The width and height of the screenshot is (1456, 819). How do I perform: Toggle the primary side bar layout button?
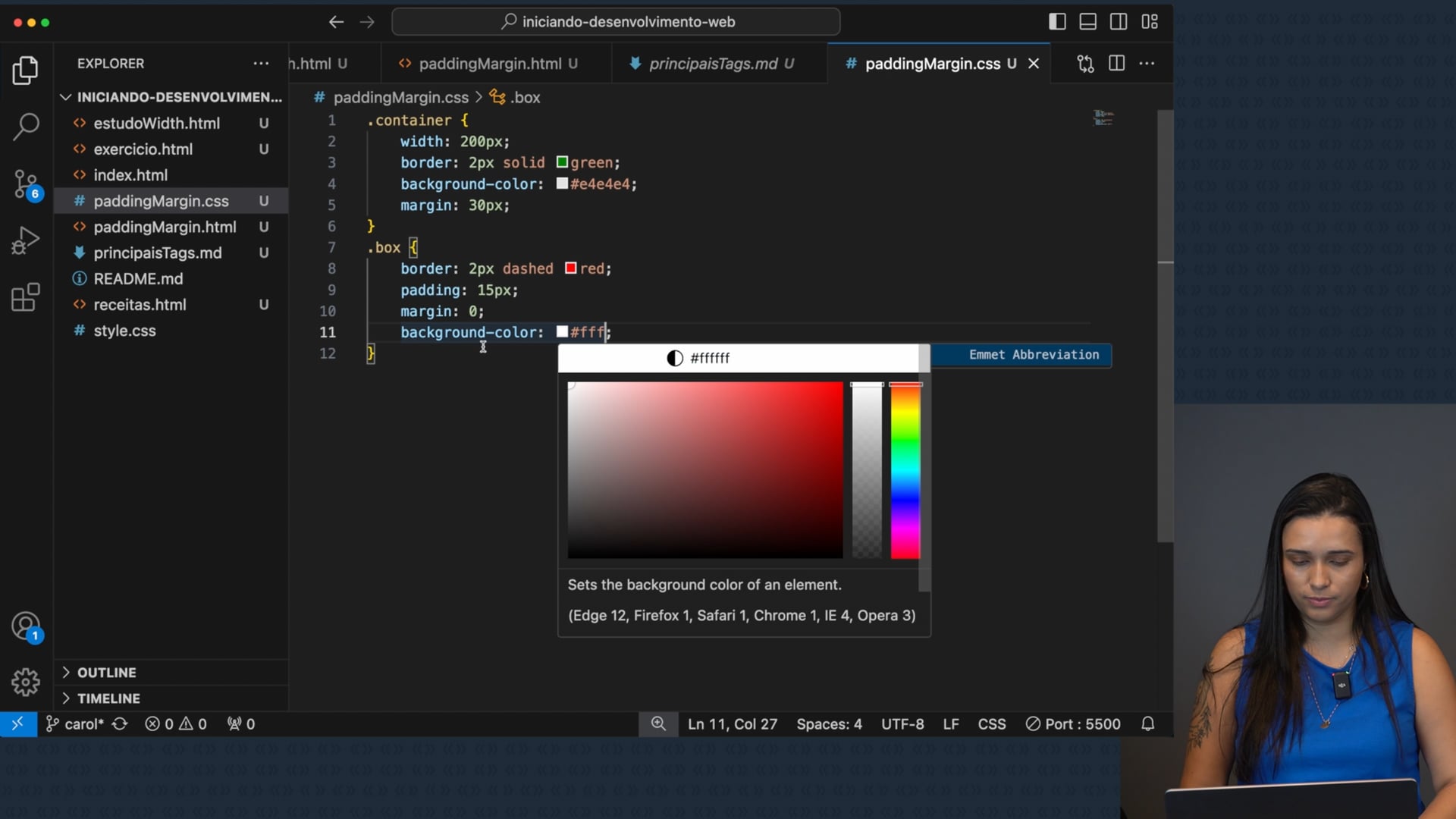pyautogui.click(x=1057, y=22)
